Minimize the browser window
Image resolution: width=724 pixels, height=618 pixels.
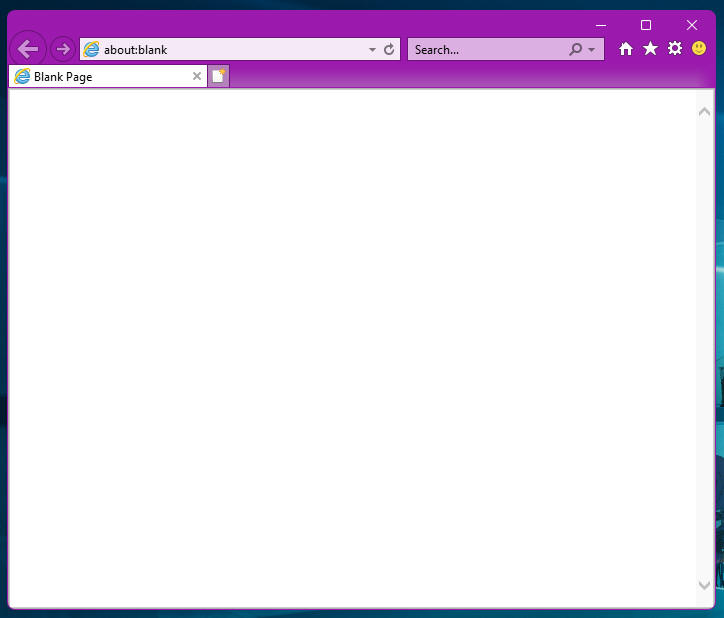pos(601,25)
